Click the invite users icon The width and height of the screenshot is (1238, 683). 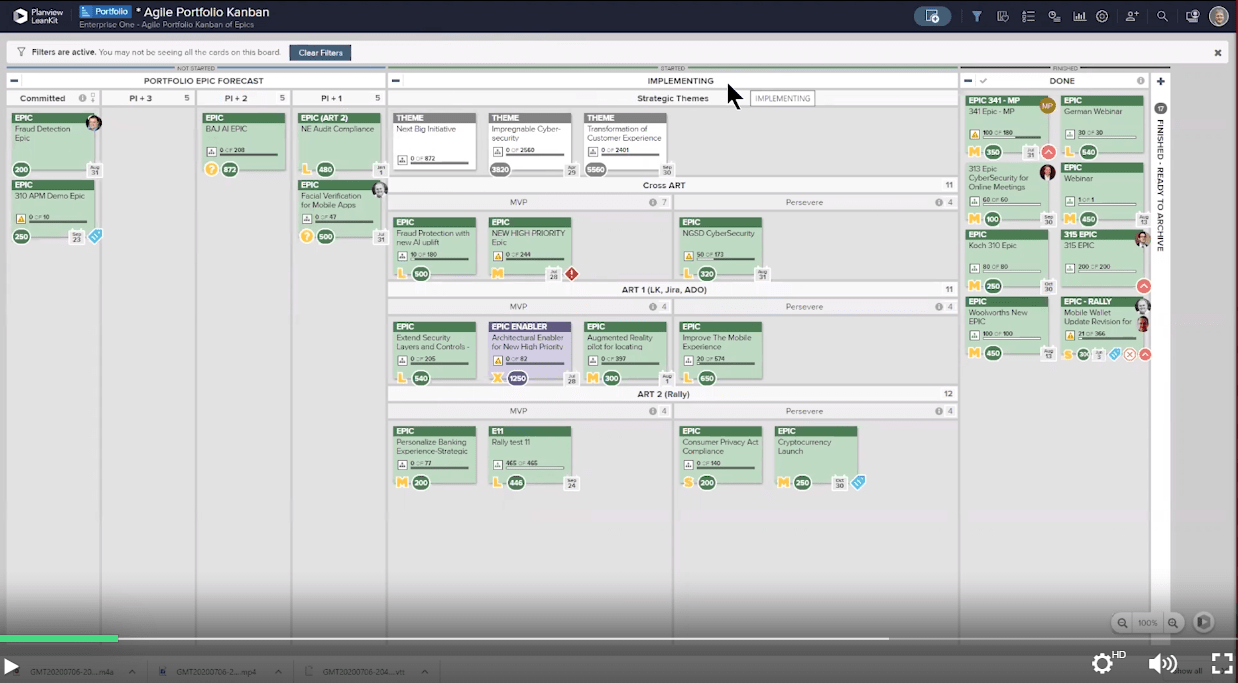click(x=1132, y=16)
